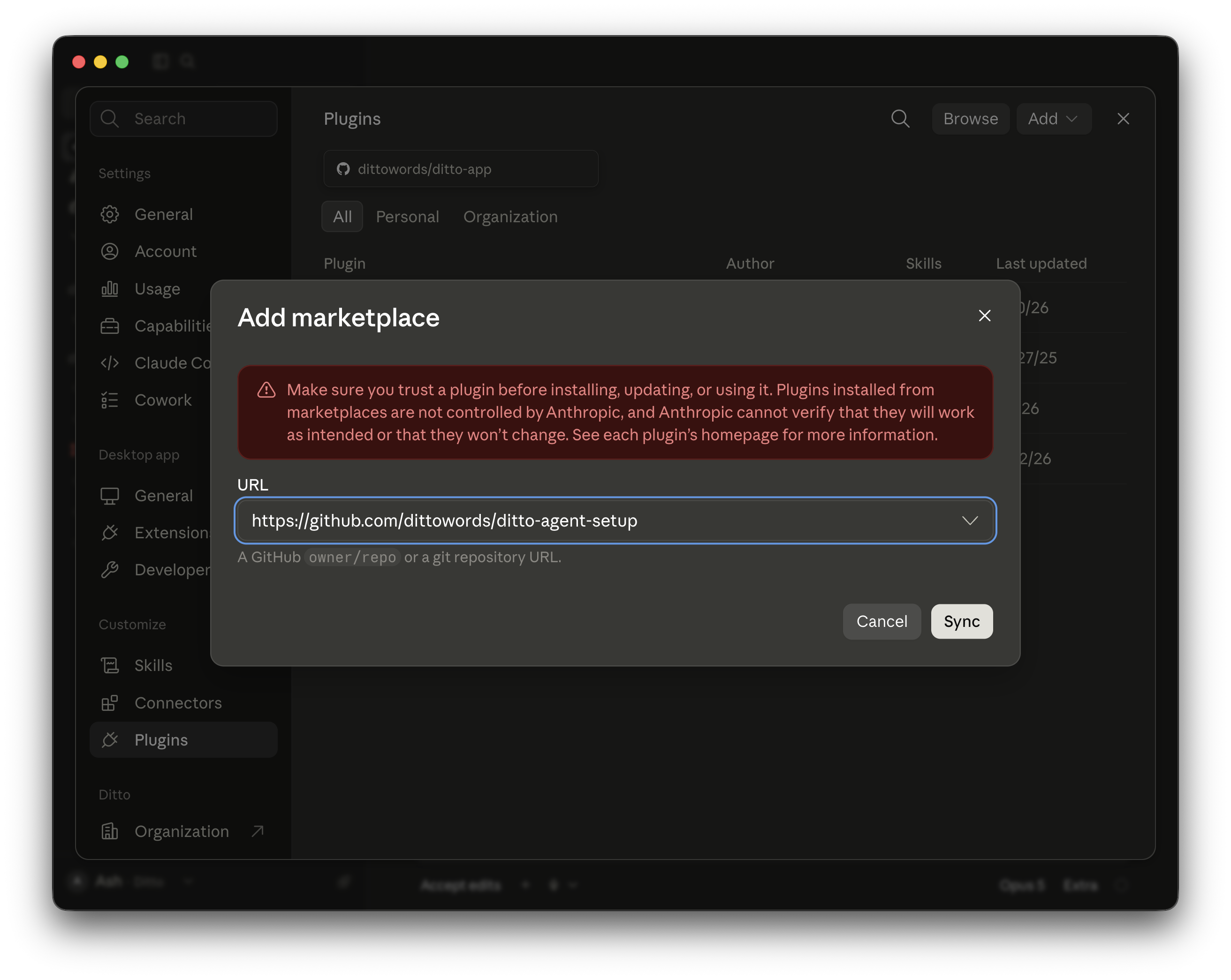
Task: Focus the marketplace URL input field
Action: [x=615, y=520]
